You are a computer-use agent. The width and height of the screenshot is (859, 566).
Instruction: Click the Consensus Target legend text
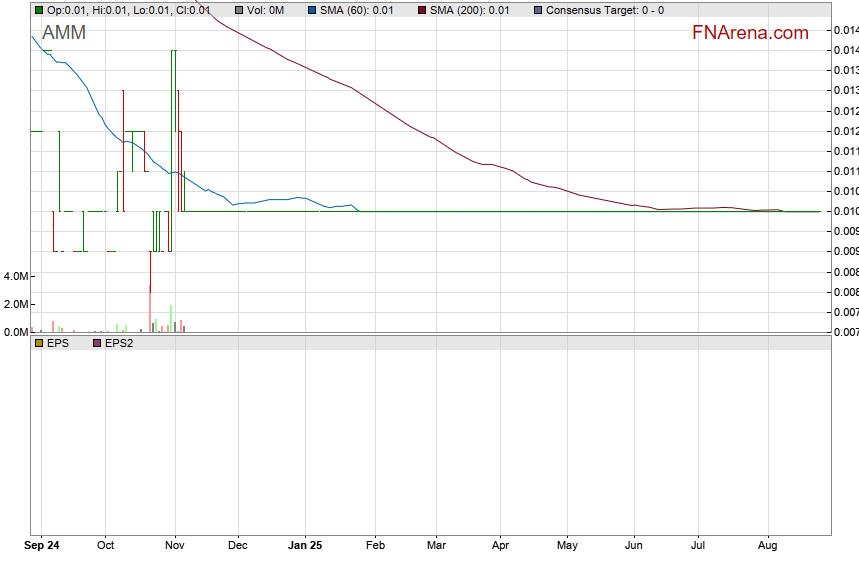point(605,10)
